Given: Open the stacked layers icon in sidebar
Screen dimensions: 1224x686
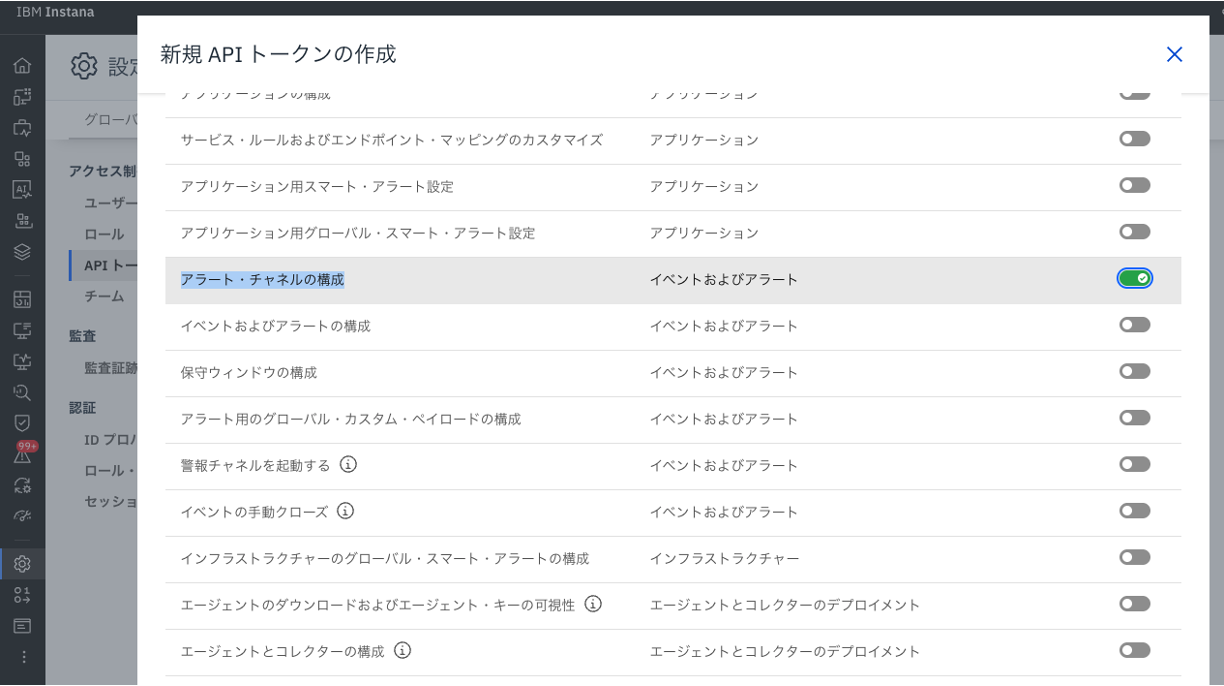Looking at the screenshot, I should (22, 252).
